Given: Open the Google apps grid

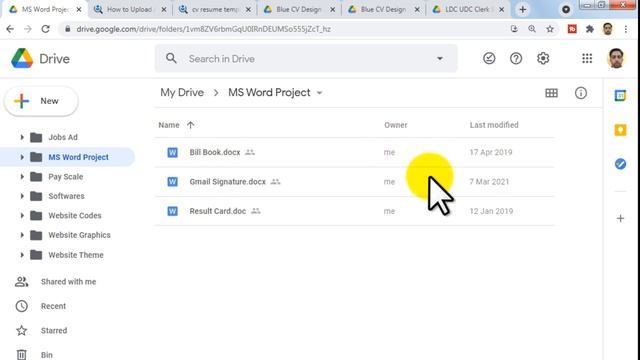Looking at the screenshot, I should pyautogui.click(x=587, y=58).
